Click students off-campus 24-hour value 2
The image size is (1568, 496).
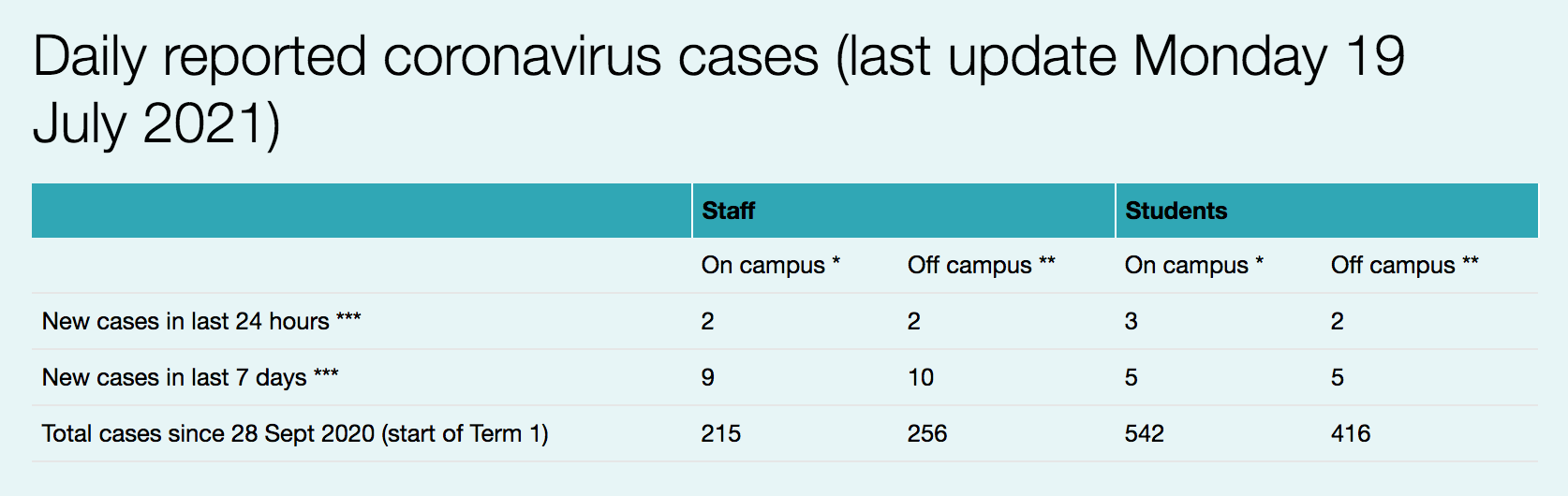1338,322
